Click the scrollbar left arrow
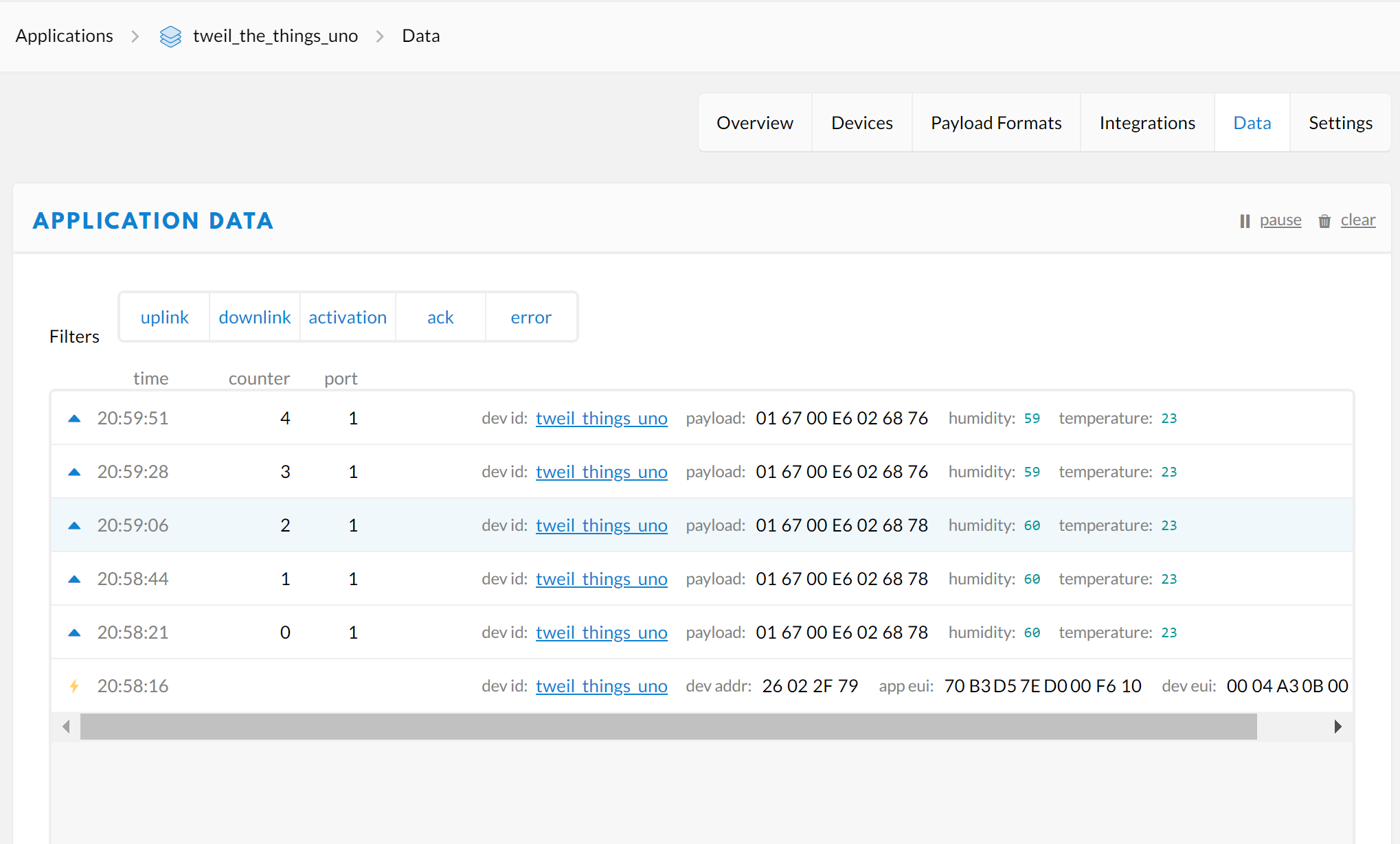 click(66, 727)
